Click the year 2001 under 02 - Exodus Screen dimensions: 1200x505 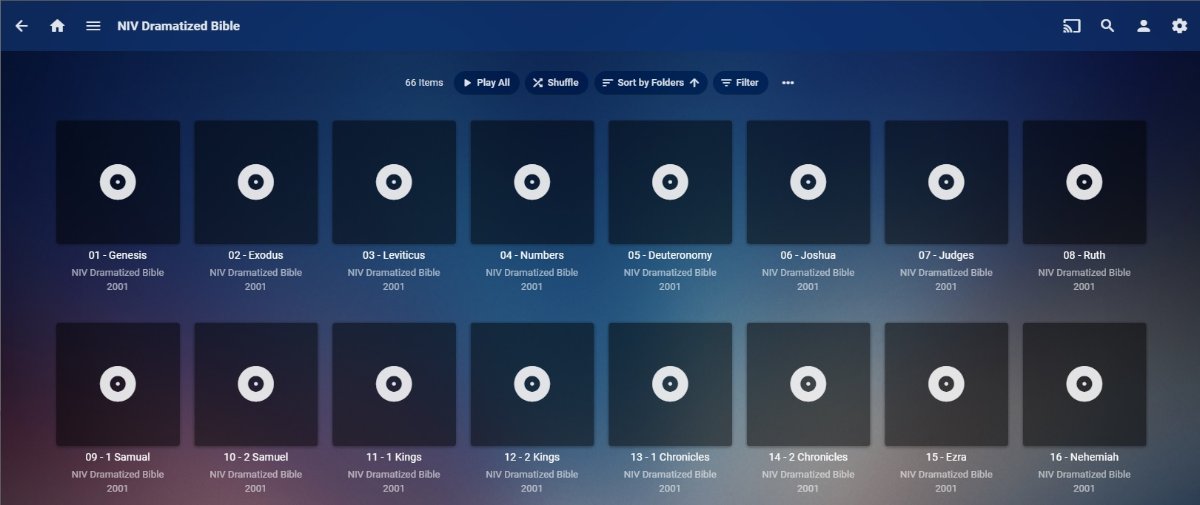pos(256,287)
